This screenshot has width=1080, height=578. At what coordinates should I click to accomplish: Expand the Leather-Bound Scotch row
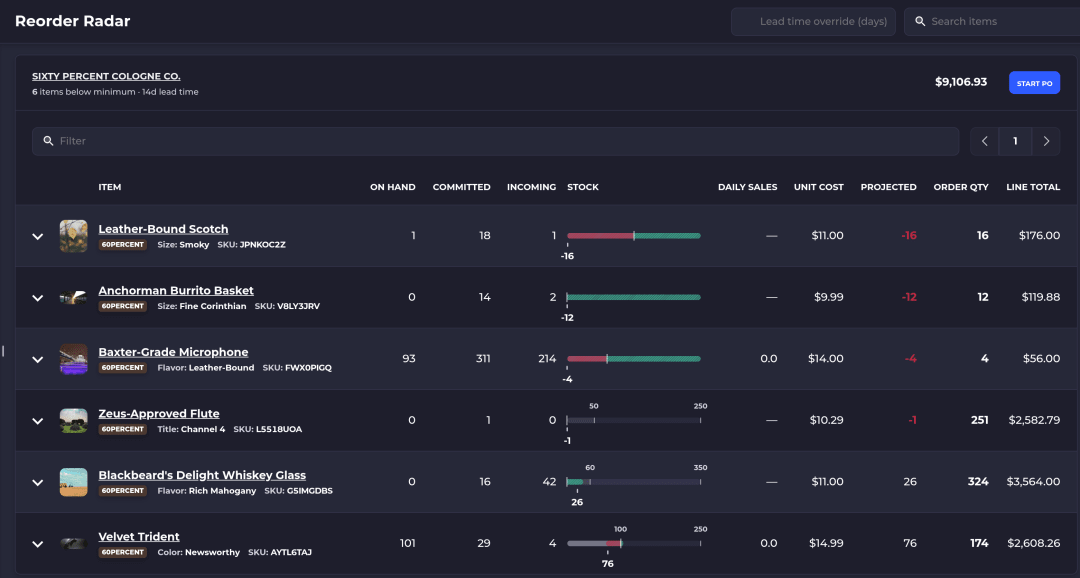point(38,236)
